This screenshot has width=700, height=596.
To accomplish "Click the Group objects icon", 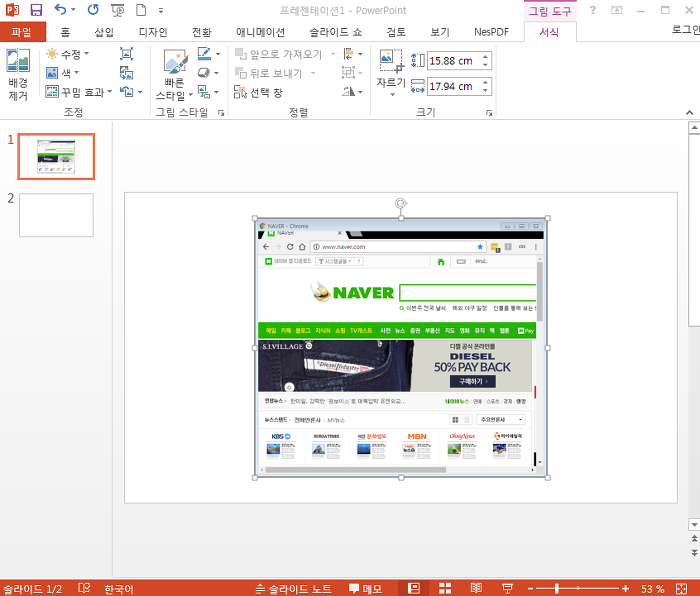I will pos(349,73).
